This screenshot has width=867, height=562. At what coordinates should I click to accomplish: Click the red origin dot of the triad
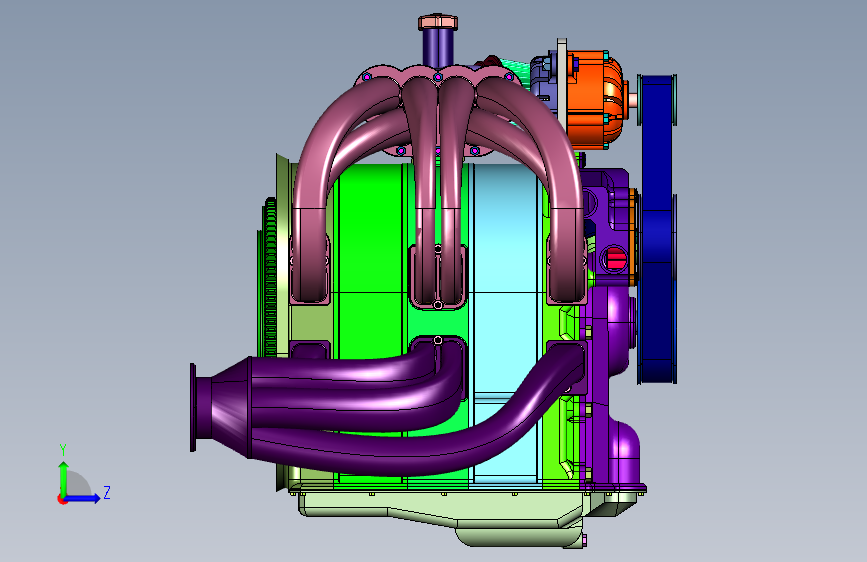click(x=61, y=499)
